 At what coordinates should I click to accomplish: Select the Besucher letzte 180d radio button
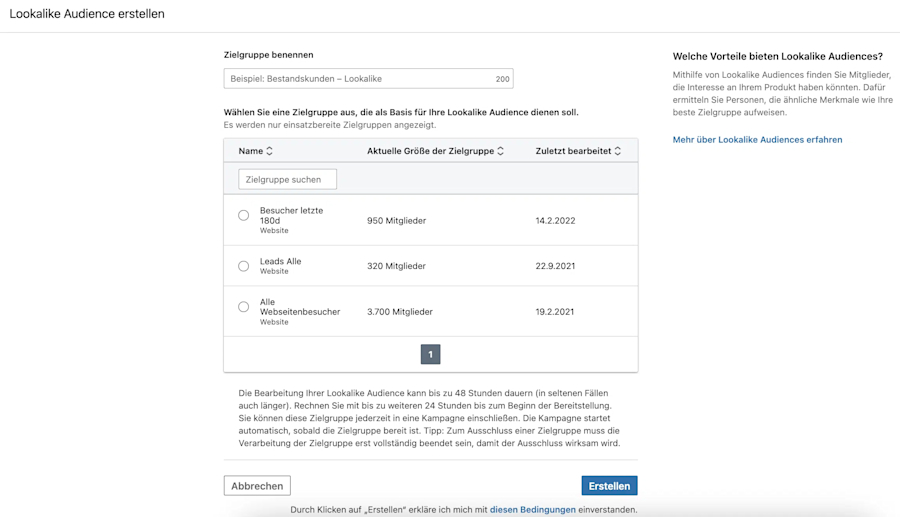tap(243, 215)
